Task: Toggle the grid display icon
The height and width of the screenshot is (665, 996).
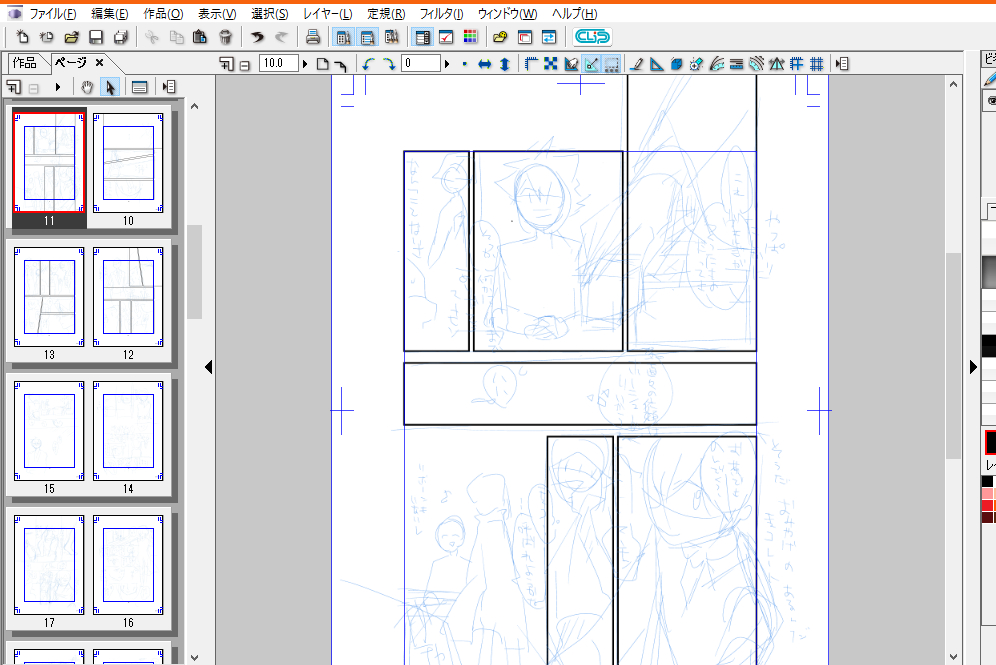Action: tap(817, 64)
